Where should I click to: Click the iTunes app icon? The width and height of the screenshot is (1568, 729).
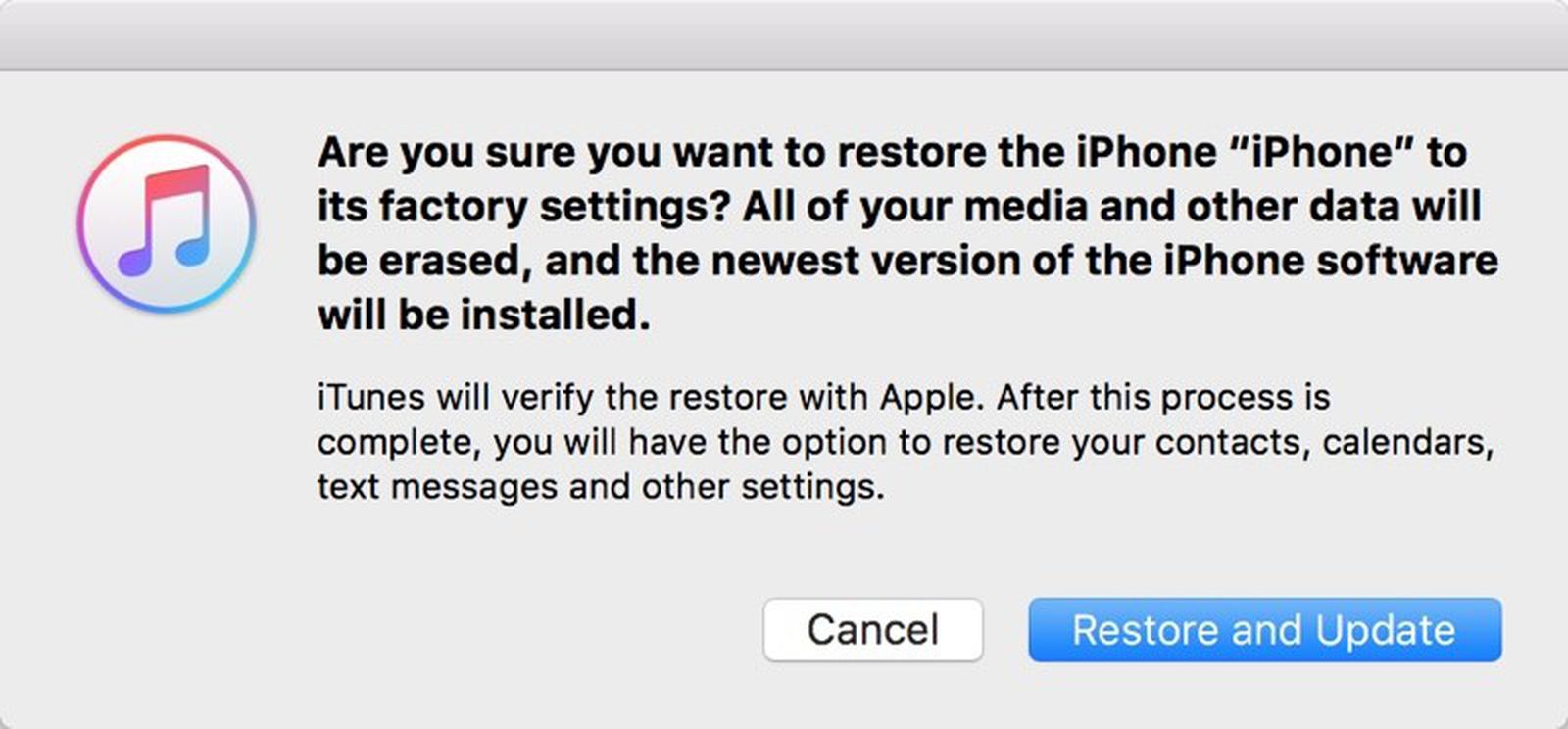pyautogui.click(x=167, y=223)
